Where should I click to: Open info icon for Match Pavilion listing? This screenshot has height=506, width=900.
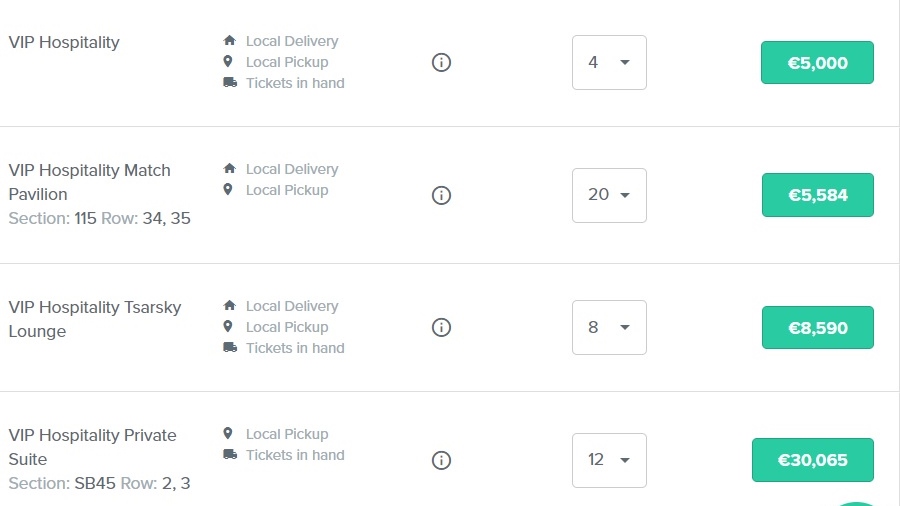click(x=441, y=195)
